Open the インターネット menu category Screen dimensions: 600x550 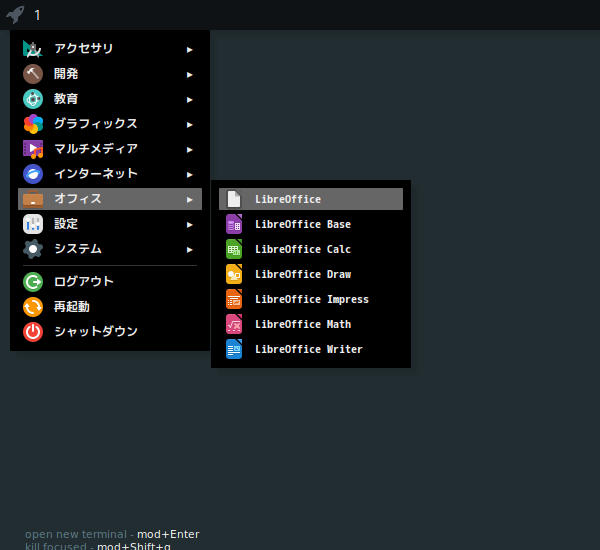pyautogui.click(x=110, y=174)
